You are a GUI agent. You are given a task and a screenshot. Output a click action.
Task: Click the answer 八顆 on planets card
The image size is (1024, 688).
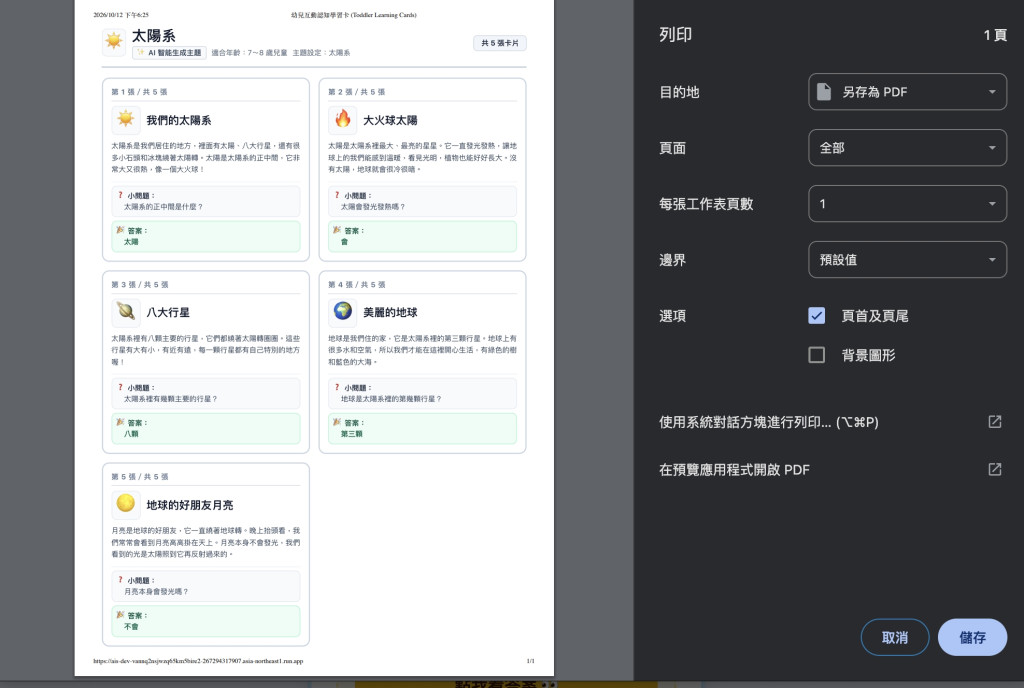(x=131, y=434)
